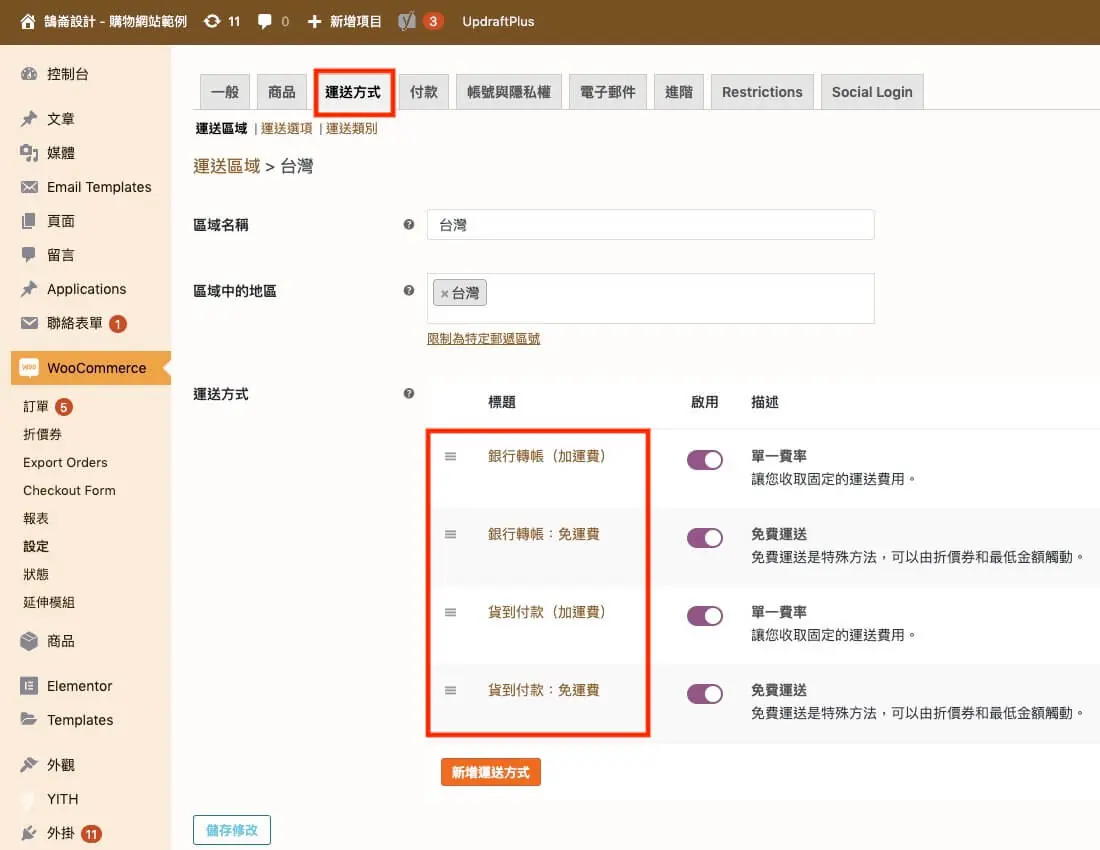Click 新增運送方式 button
This screenshot has width=1100, height=850.
490,772
